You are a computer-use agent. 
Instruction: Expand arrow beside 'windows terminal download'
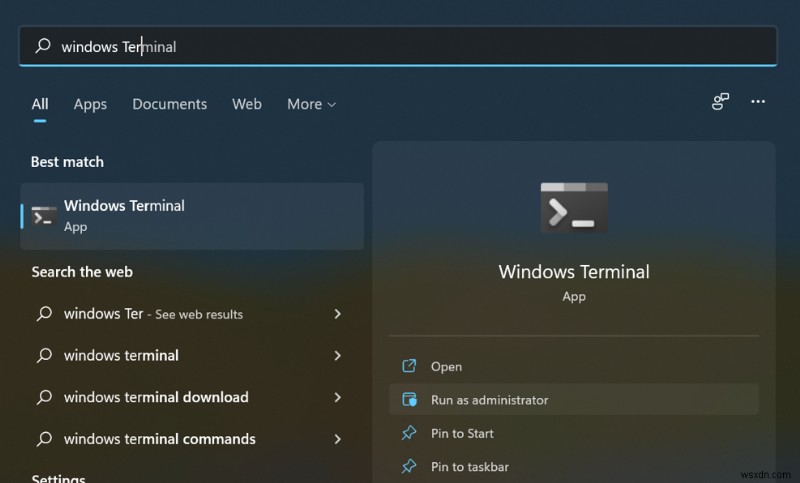pyautogui.click(x=337, y=397)
